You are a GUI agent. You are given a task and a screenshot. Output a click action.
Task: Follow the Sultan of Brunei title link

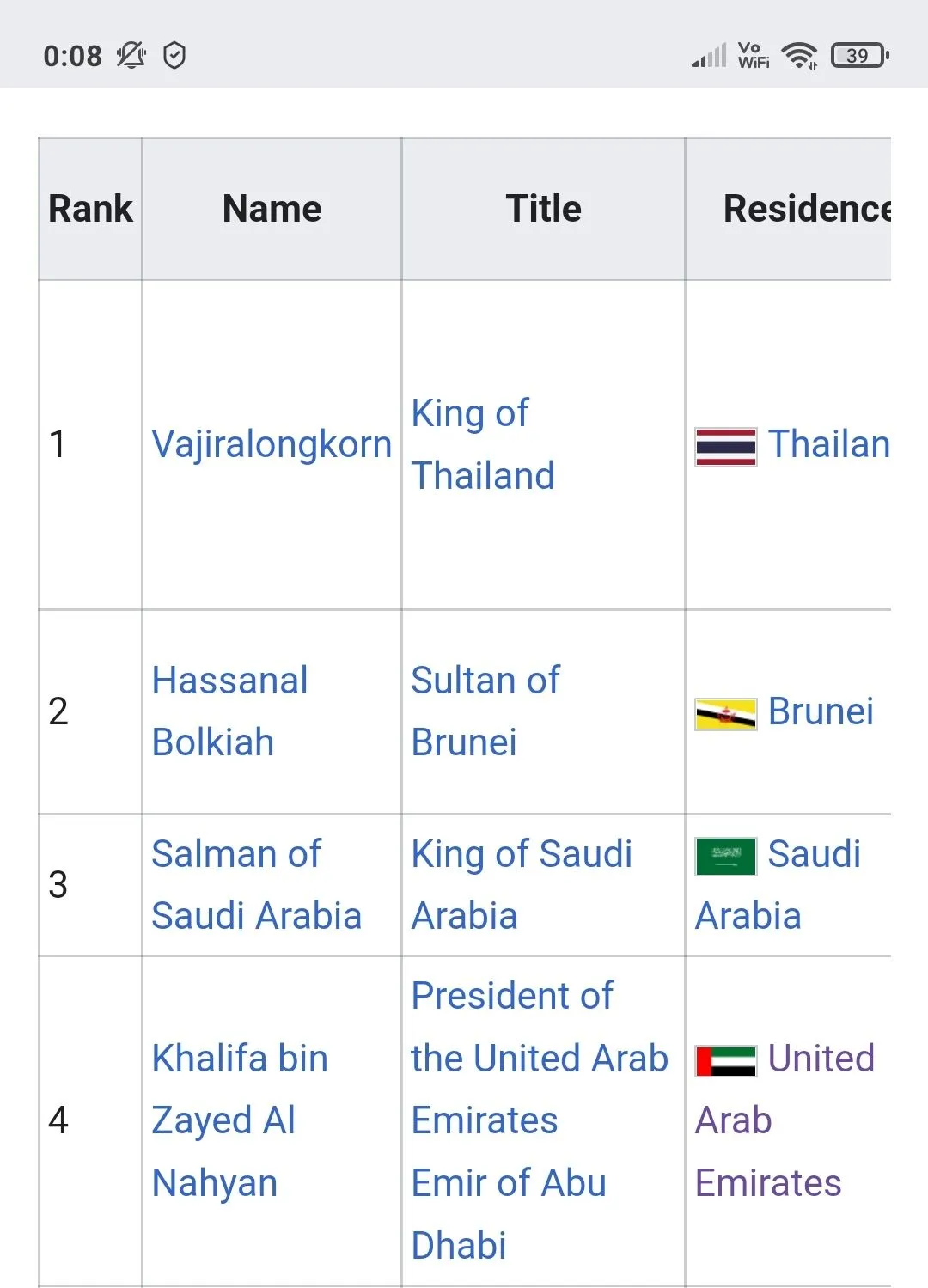tap(485, 711)
